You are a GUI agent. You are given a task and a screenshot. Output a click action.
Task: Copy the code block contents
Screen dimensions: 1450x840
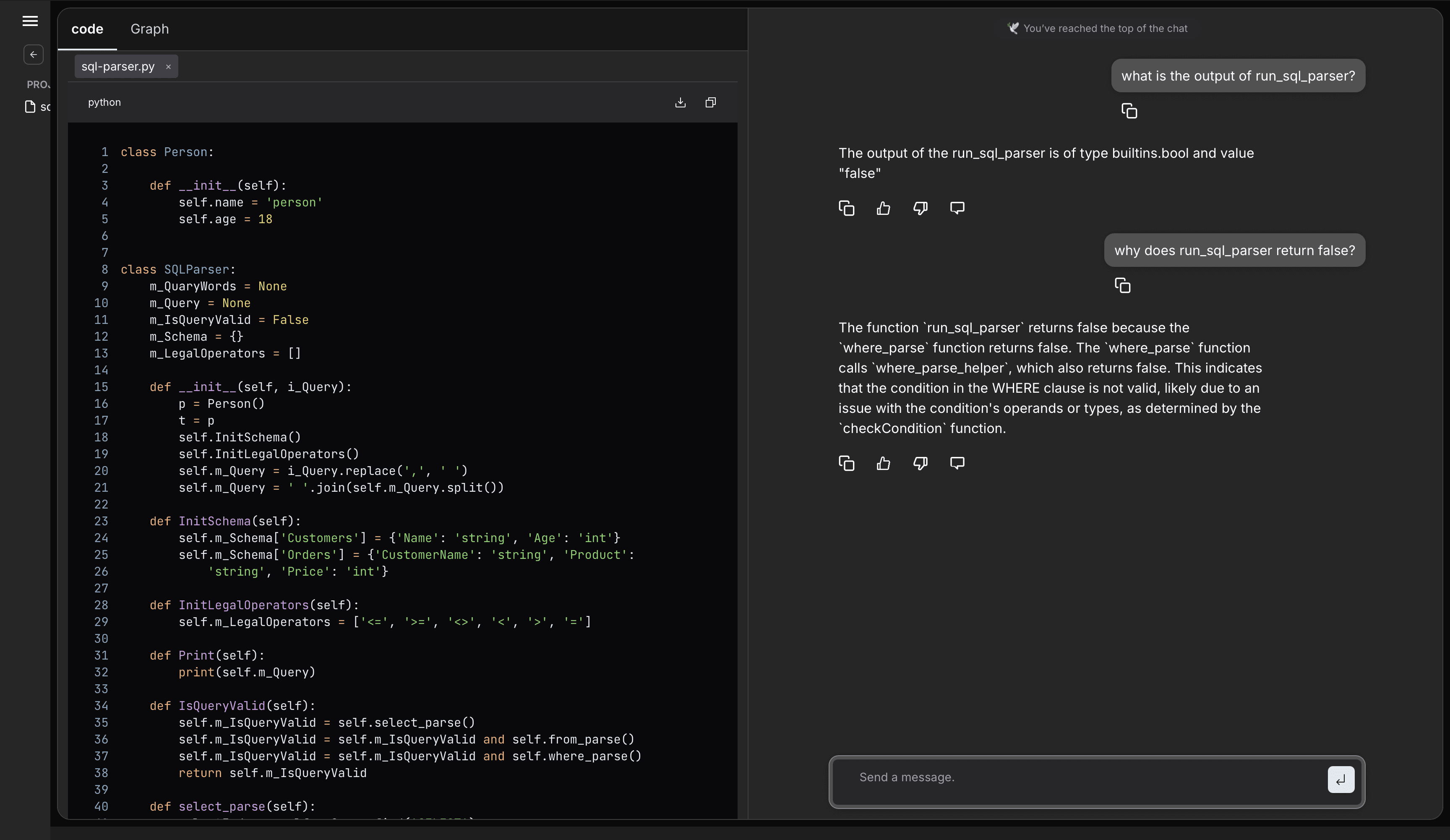(x=710, y=102)
